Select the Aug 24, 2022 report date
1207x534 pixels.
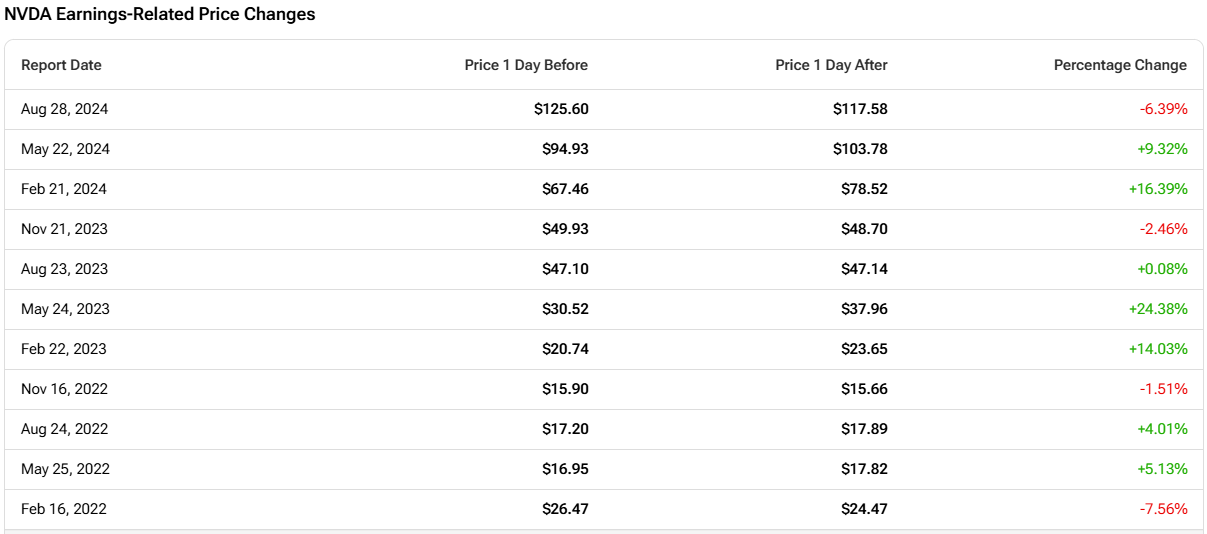64,429
